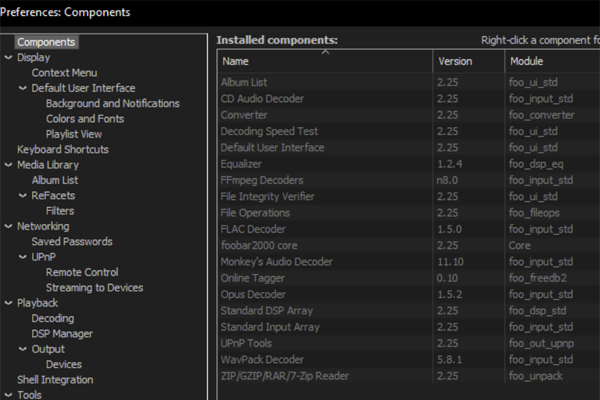Open UPnP preferences page
Screen dimensions: 600x400
44,257
